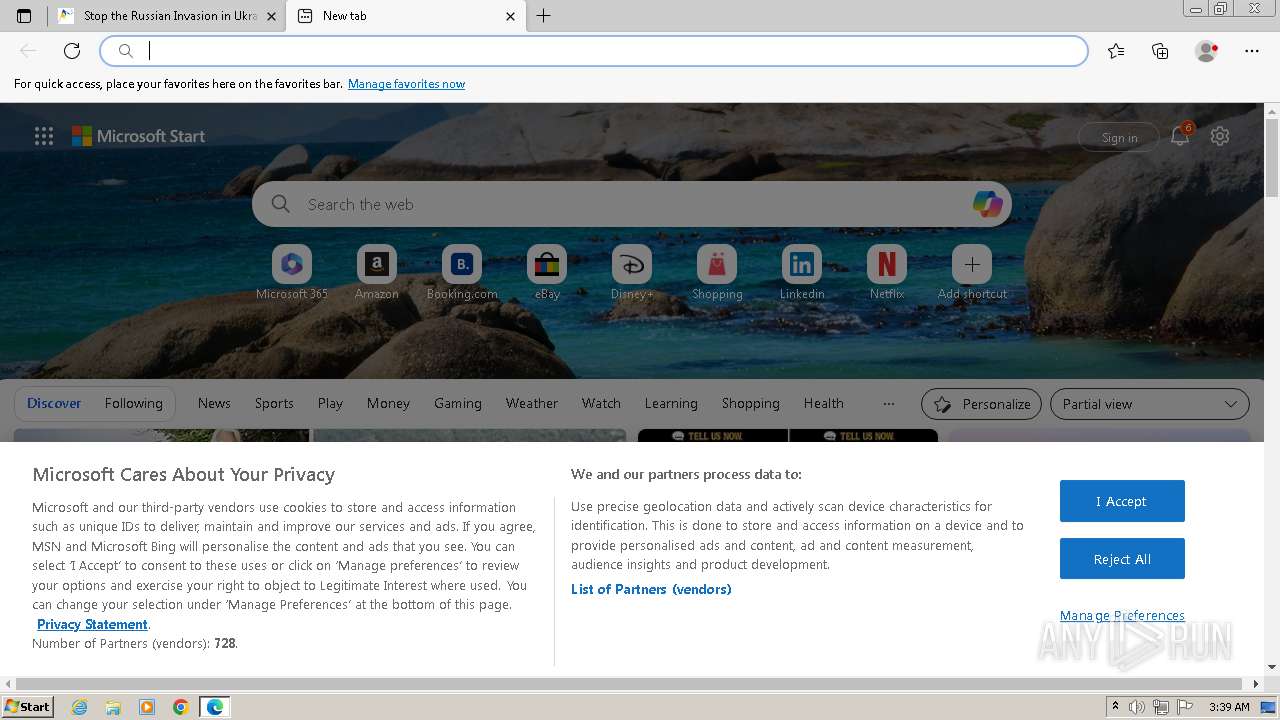Launch Internet Explorer from taskbar

click(79, 707)
